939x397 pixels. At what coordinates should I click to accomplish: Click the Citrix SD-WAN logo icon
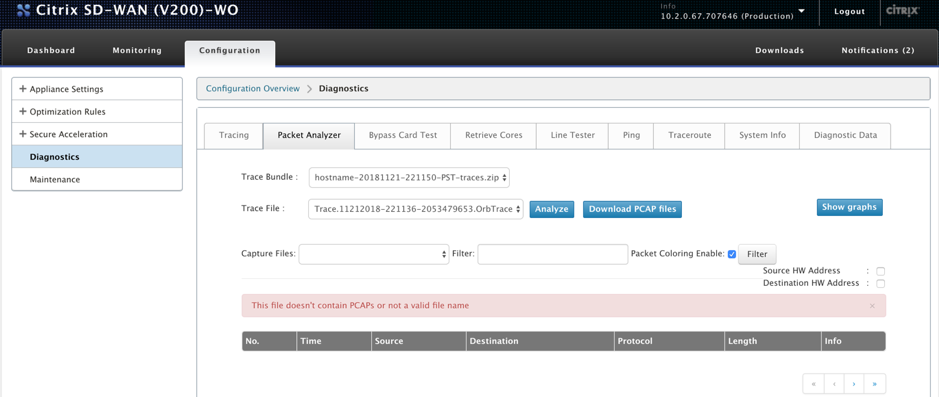pos(24,11)
